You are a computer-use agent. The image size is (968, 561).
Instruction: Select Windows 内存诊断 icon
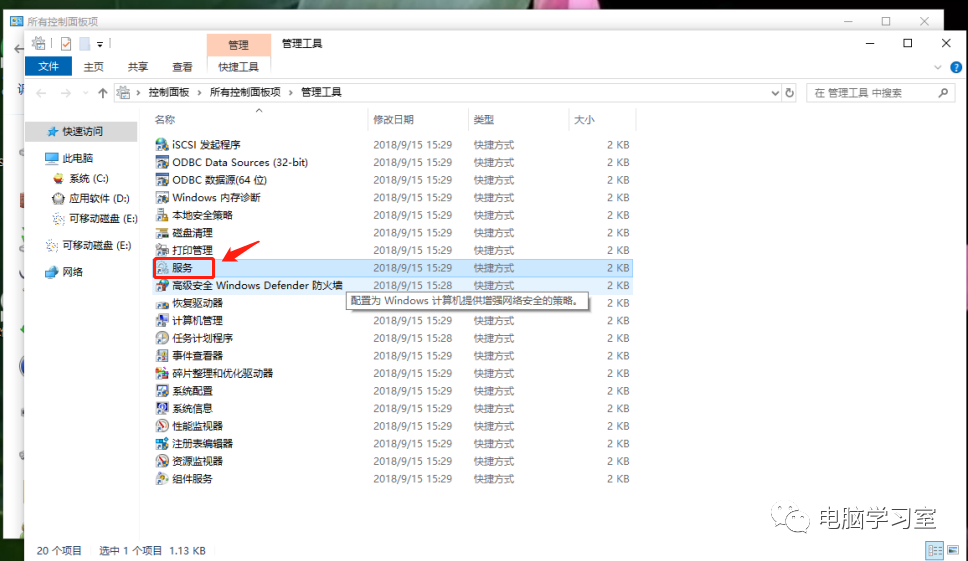(162, 197)
